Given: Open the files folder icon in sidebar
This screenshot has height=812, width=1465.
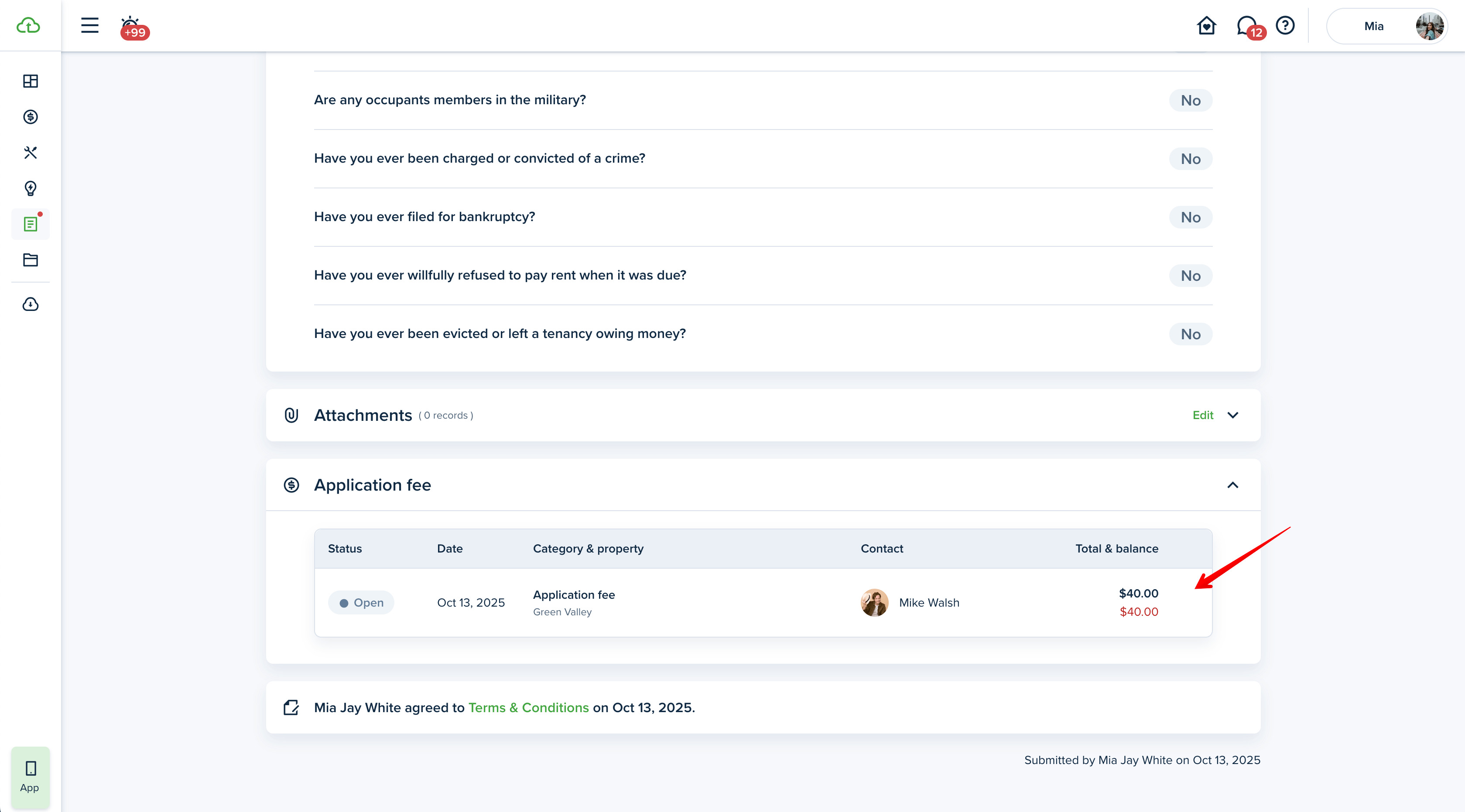Looking at the screenshot, I should [30, 260].
